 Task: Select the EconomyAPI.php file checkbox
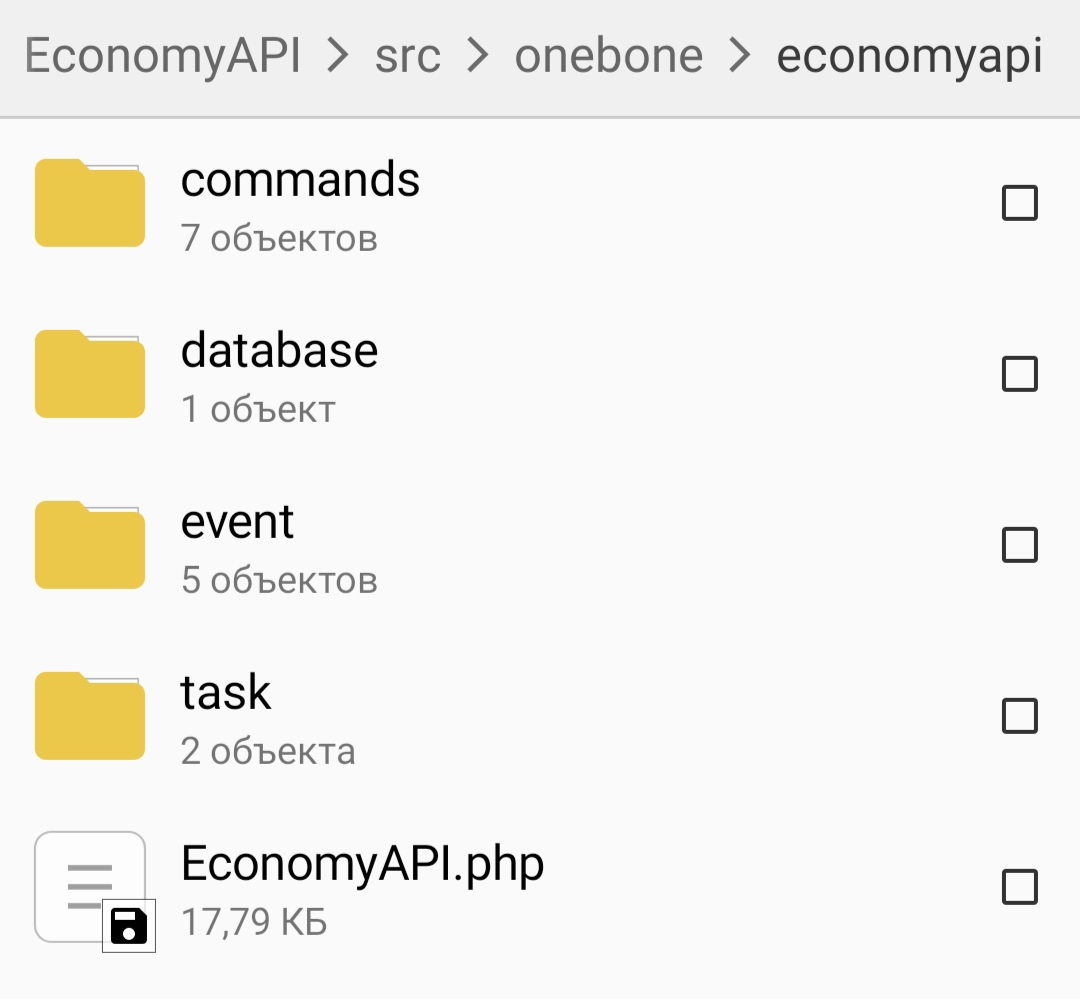(1019, 888)
